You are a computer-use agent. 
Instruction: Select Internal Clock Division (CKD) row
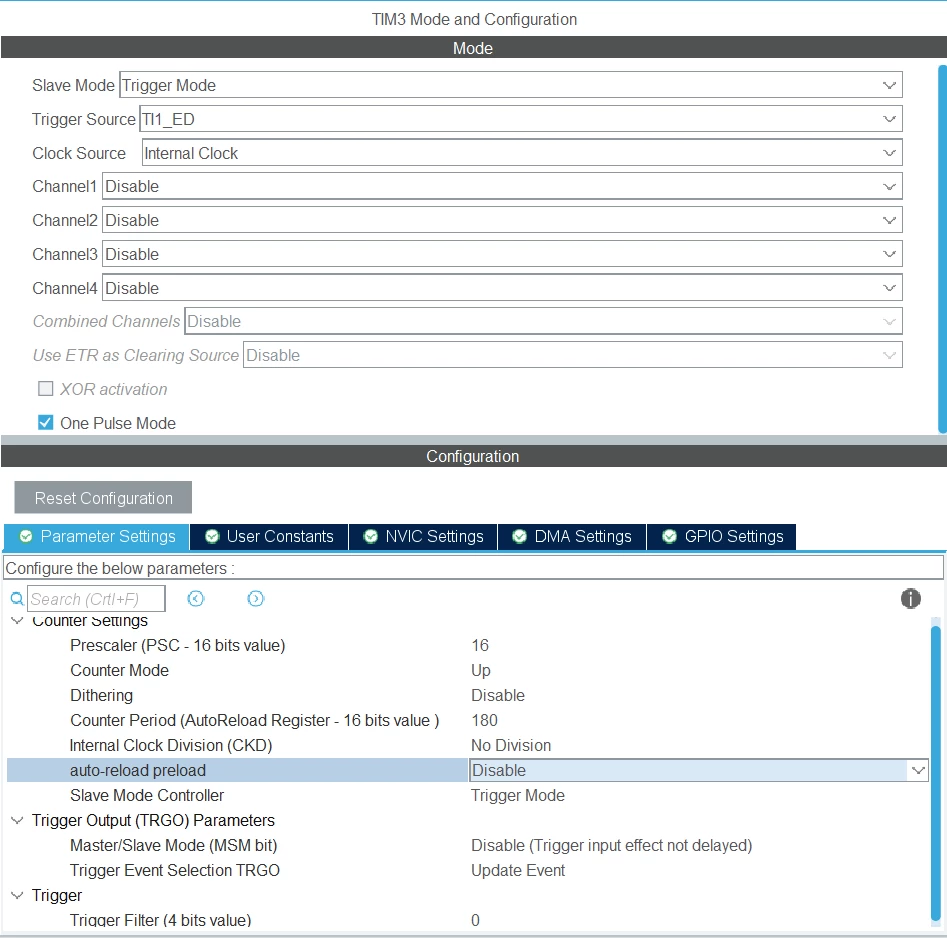171,745
